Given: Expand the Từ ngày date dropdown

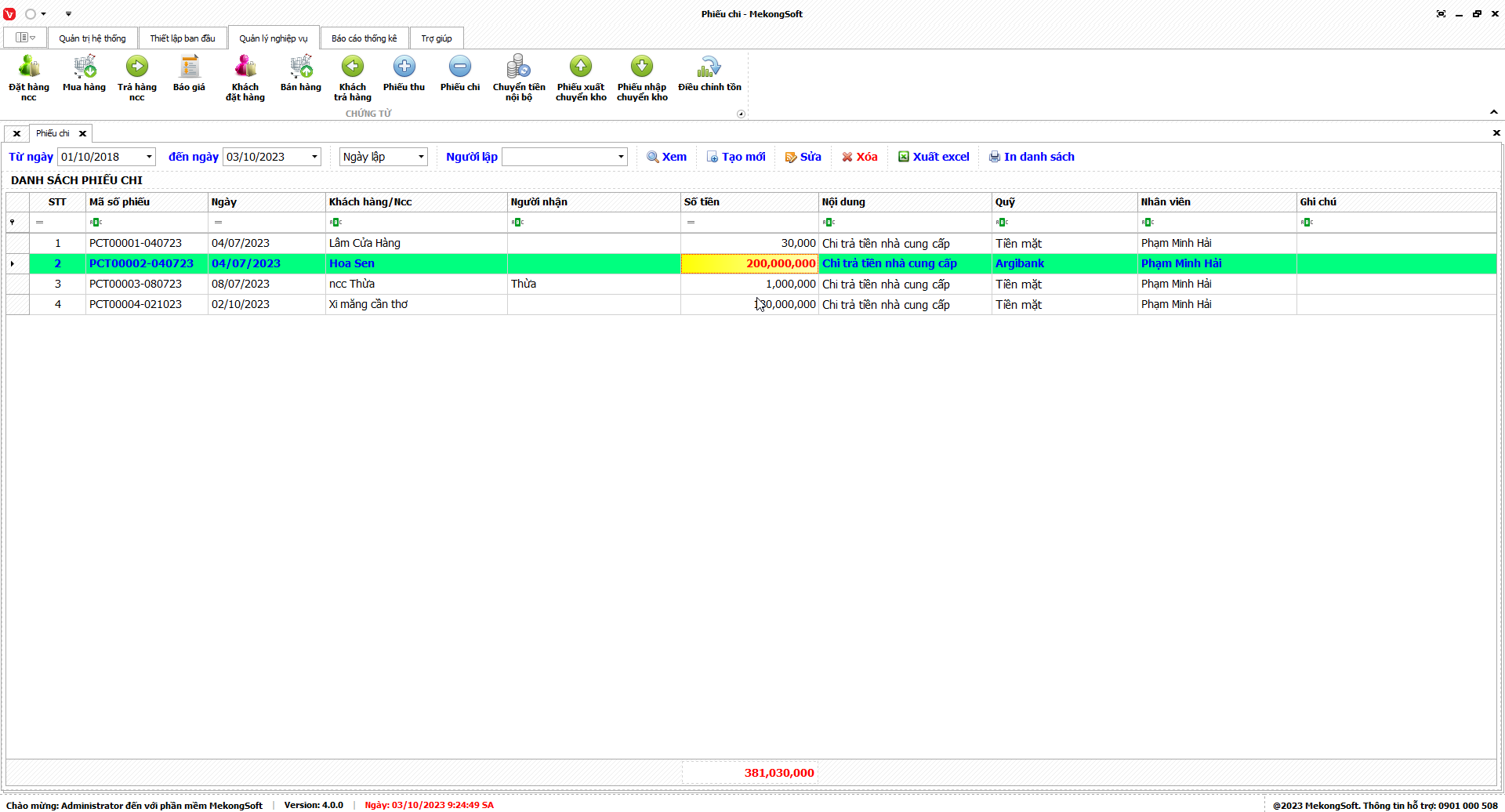Looking at the screenshot, I should coord(149,157).
